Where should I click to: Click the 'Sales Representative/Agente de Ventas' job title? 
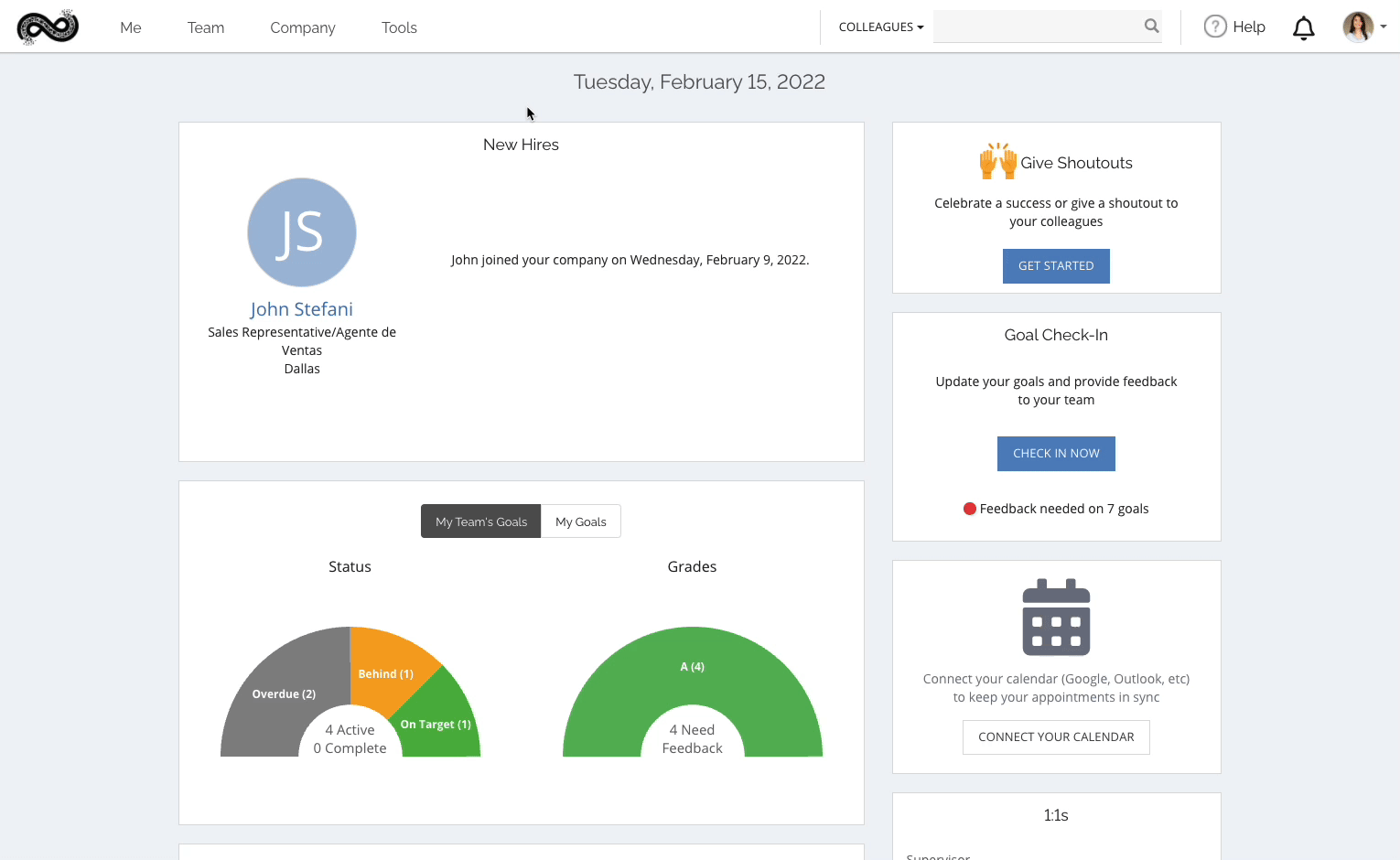coord(302,341)
